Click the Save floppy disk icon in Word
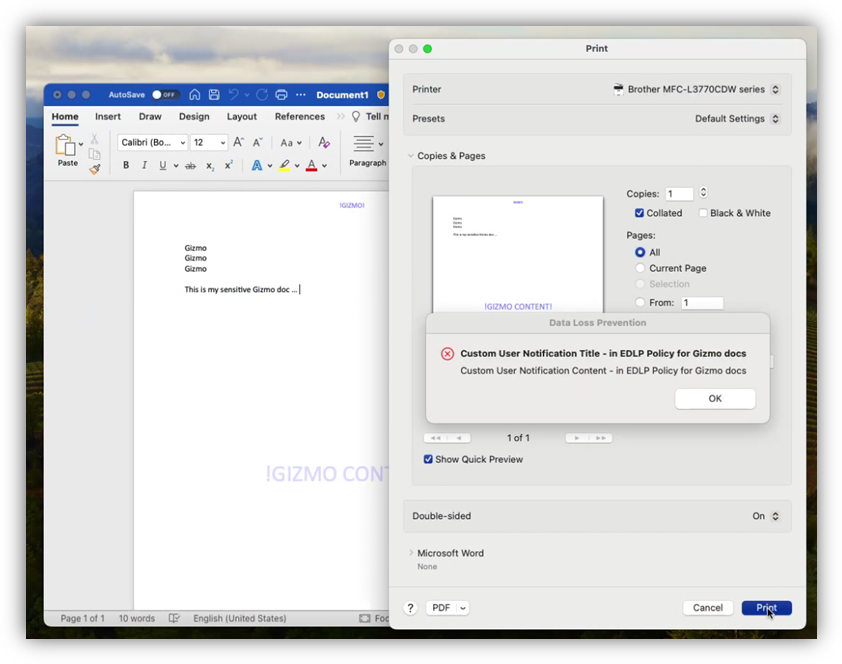Image resolution: width=842 pixels, height=664 pixels. [x=214, y=94]
